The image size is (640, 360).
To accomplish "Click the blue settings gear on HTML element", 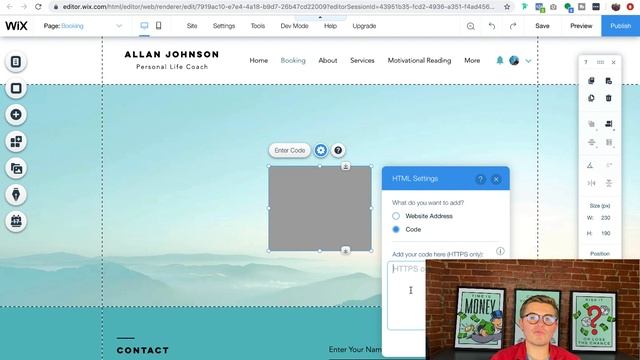I will (x=321, y=151).
